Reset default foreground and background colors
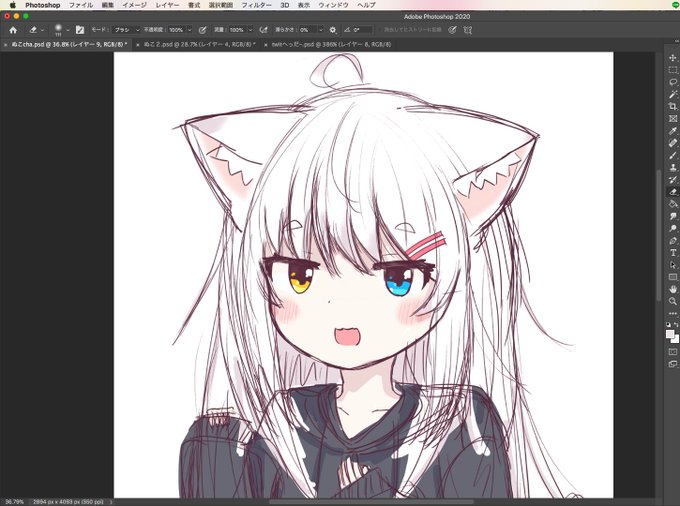 coord(668,324)
